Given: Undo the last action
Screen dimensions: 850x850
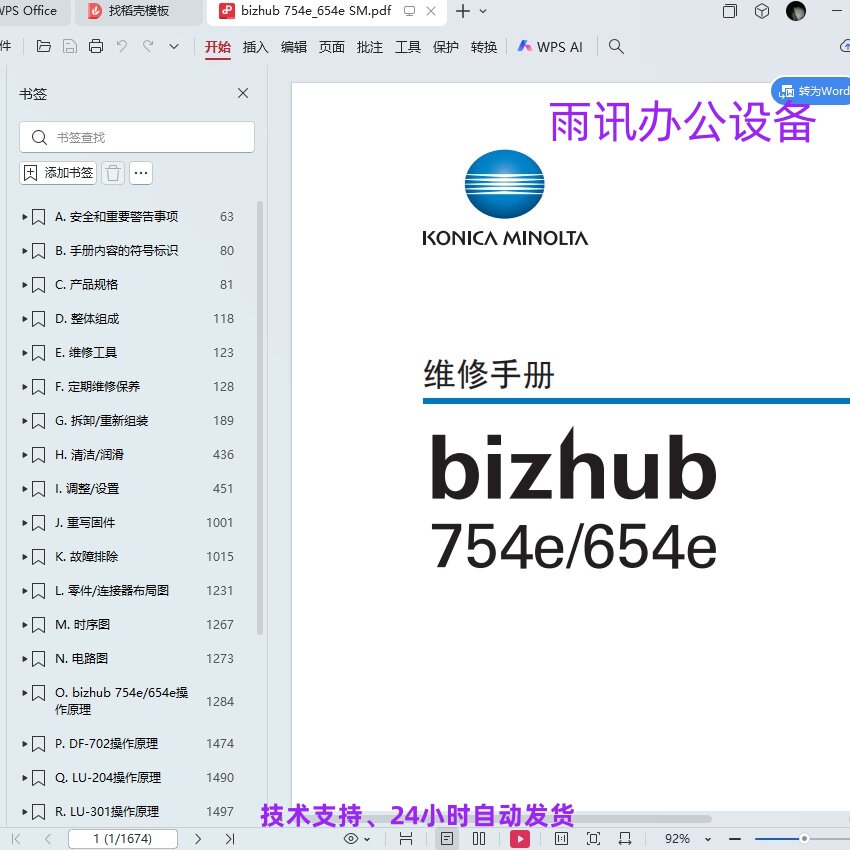Looking at the screenshot, I should [122, 47].
